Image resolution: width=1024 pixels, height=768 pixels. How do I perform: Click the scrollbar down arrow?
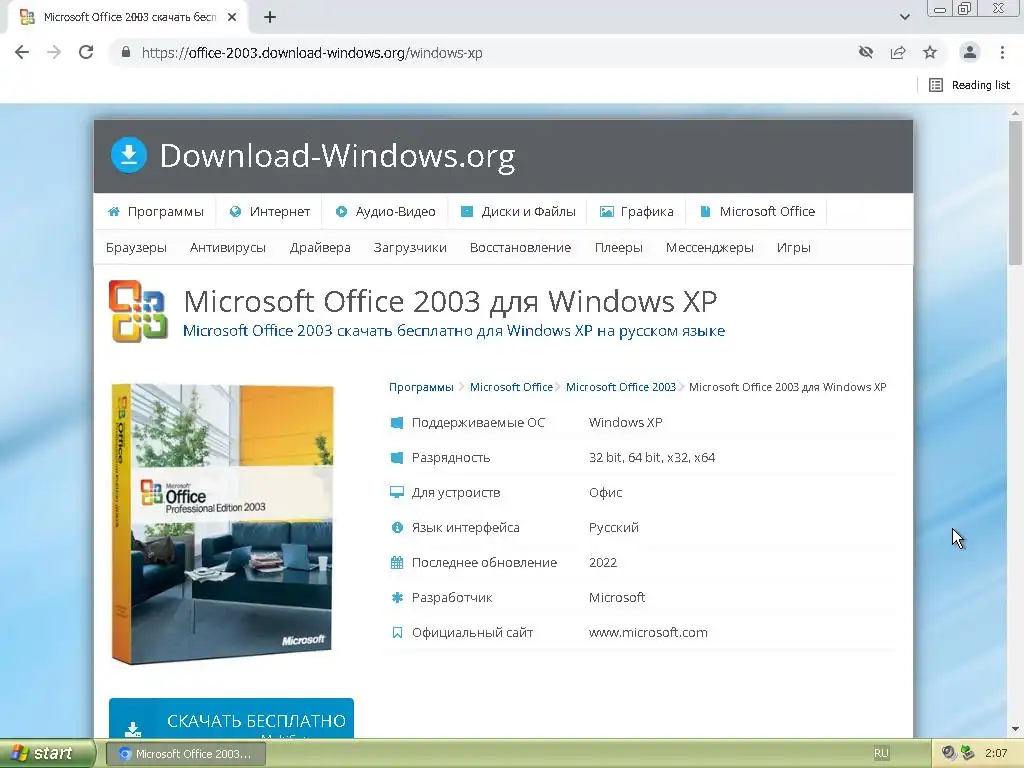click(1015, 729)
